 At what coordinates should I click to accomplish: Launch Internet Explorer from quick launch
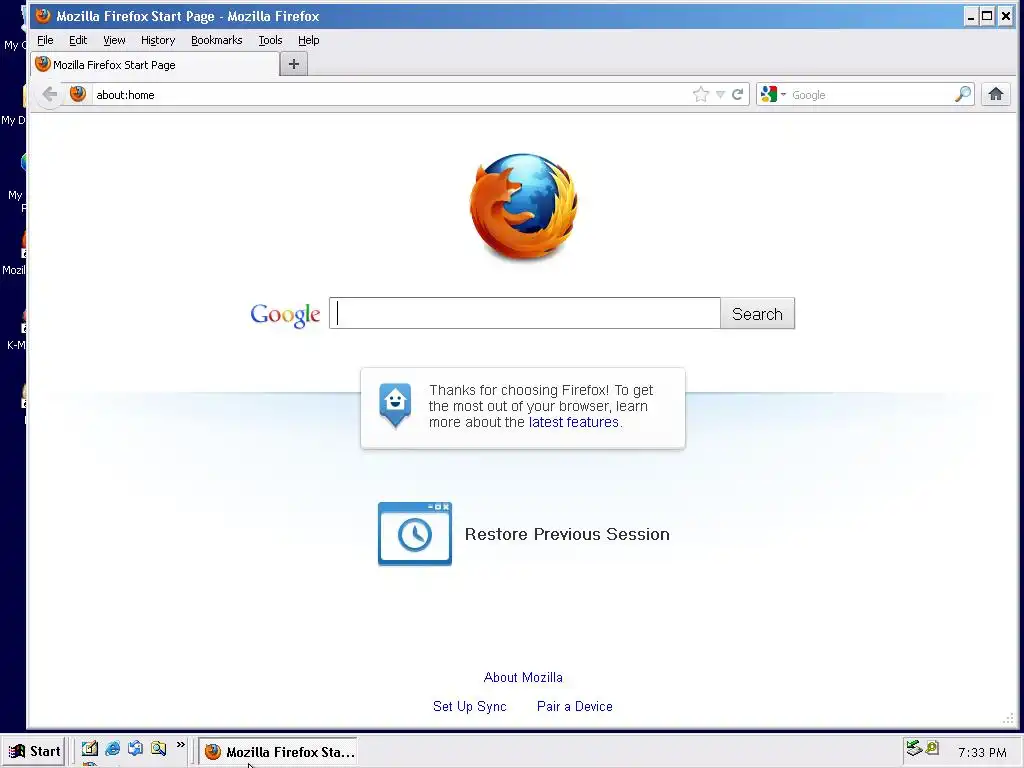[x=112, y=748]
